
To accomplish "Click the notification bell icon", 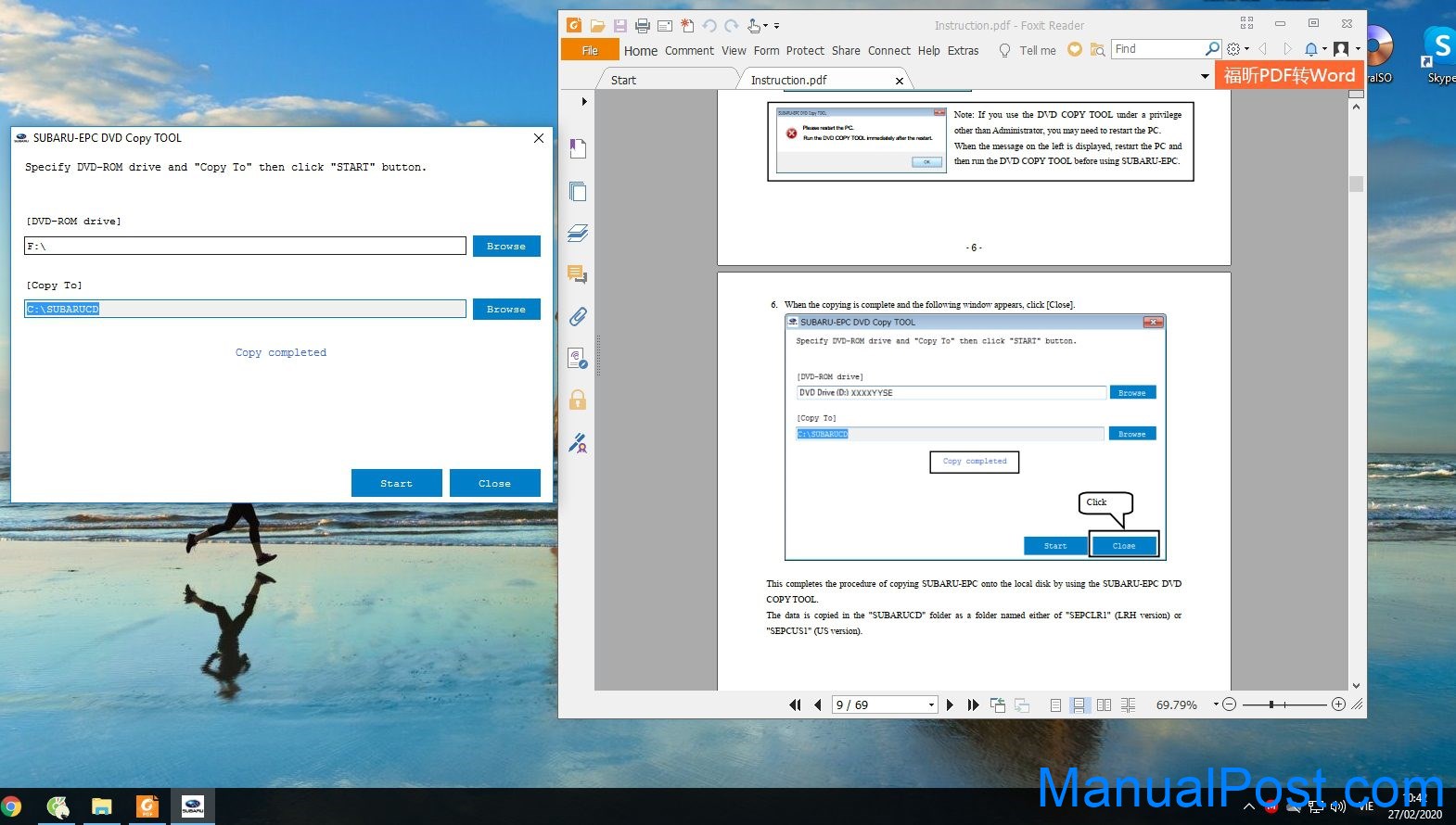I will (1310, 49).
